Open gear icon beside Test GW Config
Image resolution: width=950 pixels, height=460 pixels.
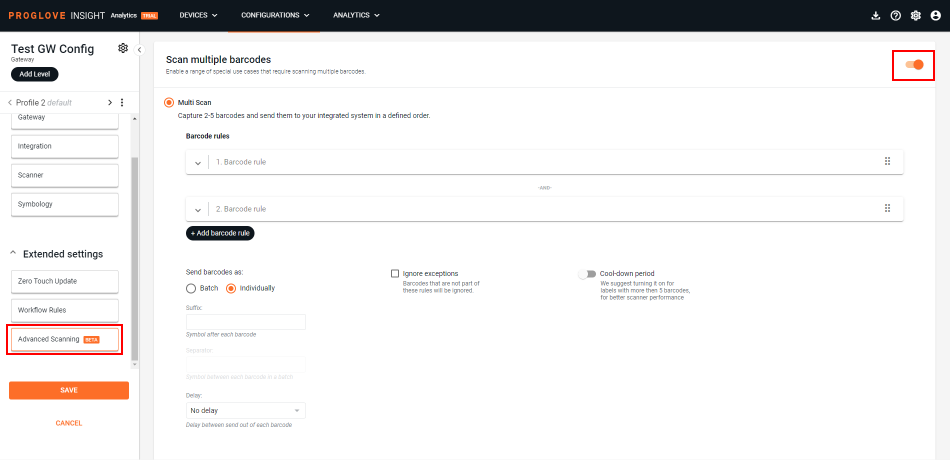pos(123,48)
